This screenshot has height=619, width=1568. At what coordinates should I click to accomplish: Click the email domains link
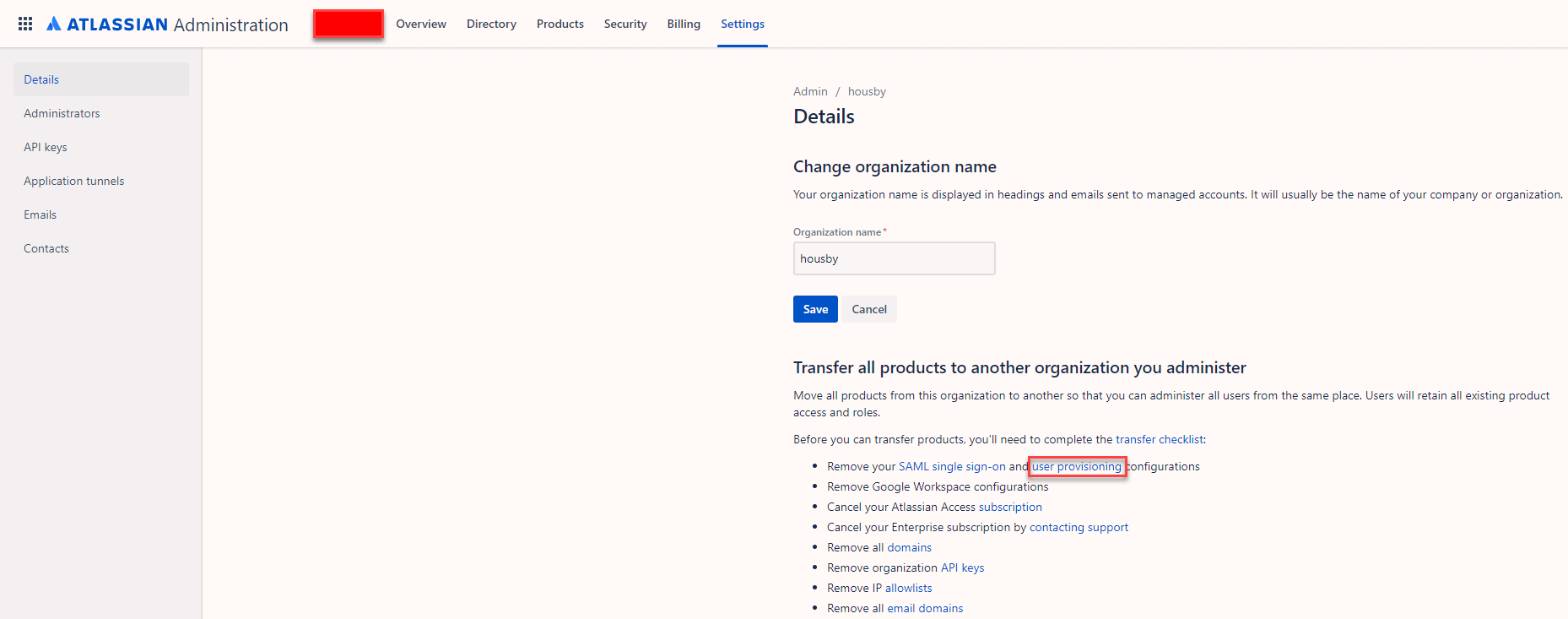click(925, 608)
